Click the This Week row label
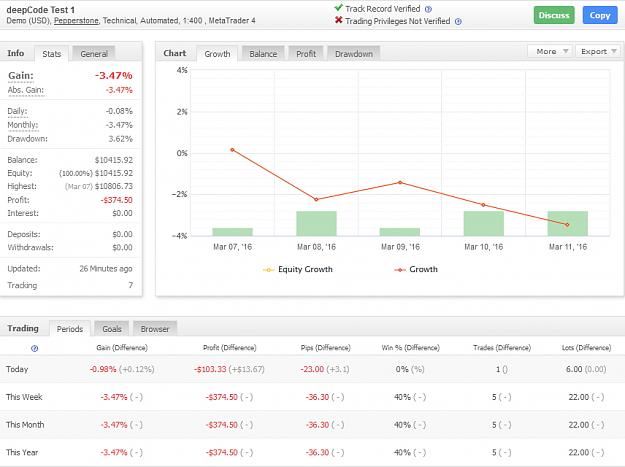This screenshot has width=625, height=467. 24,397
